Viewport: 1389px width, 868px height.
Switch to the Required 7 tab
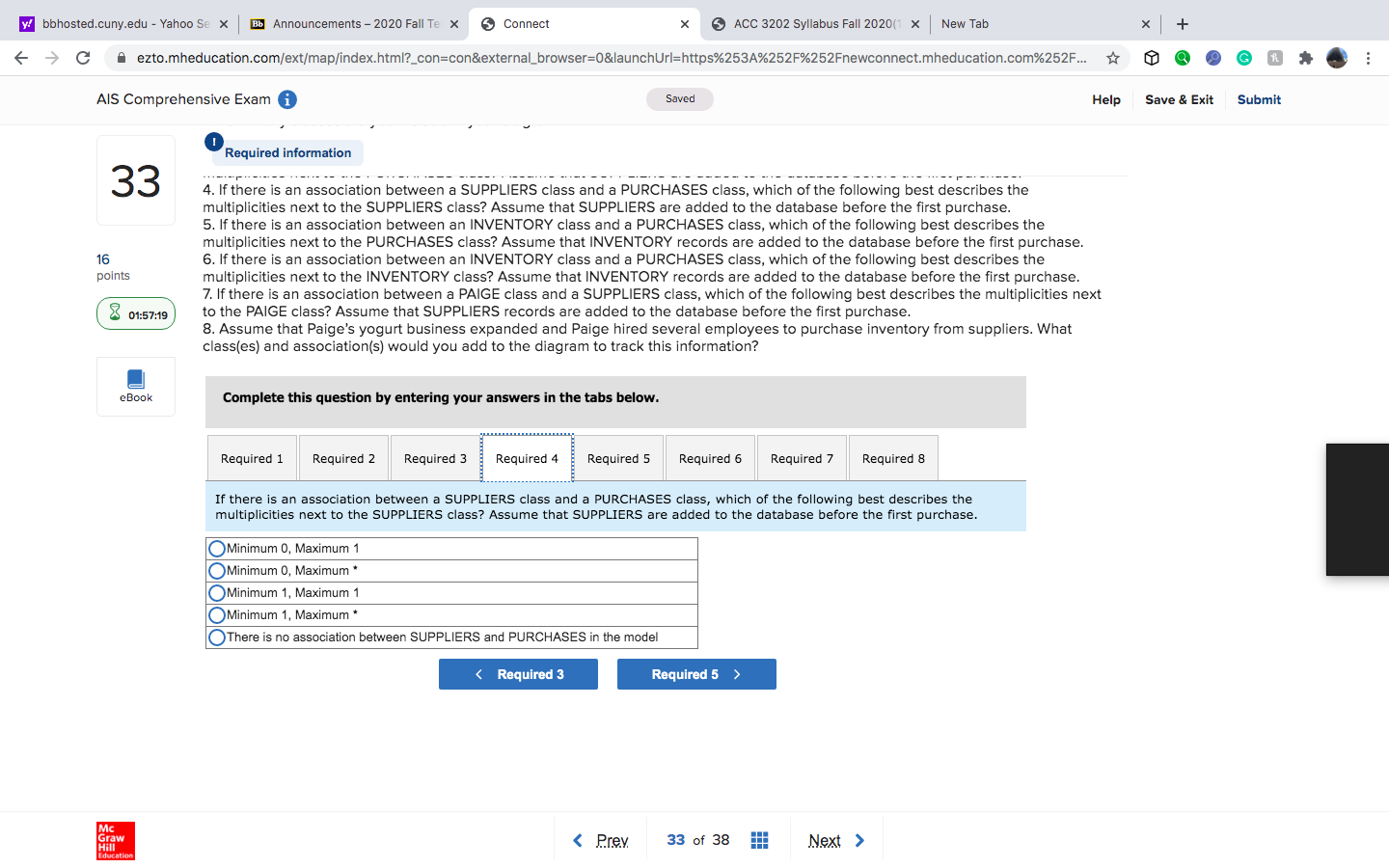point(802,457)
